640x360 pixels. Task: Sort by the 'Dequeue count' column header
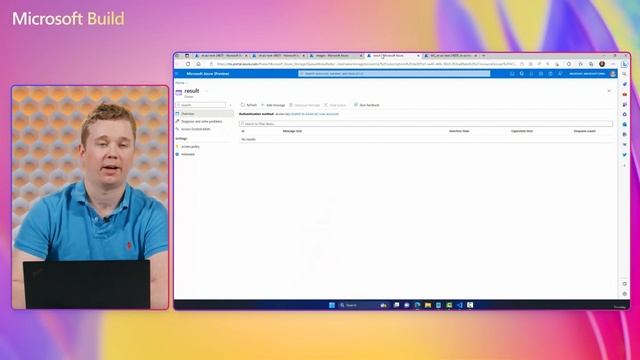tap(584, 131)
